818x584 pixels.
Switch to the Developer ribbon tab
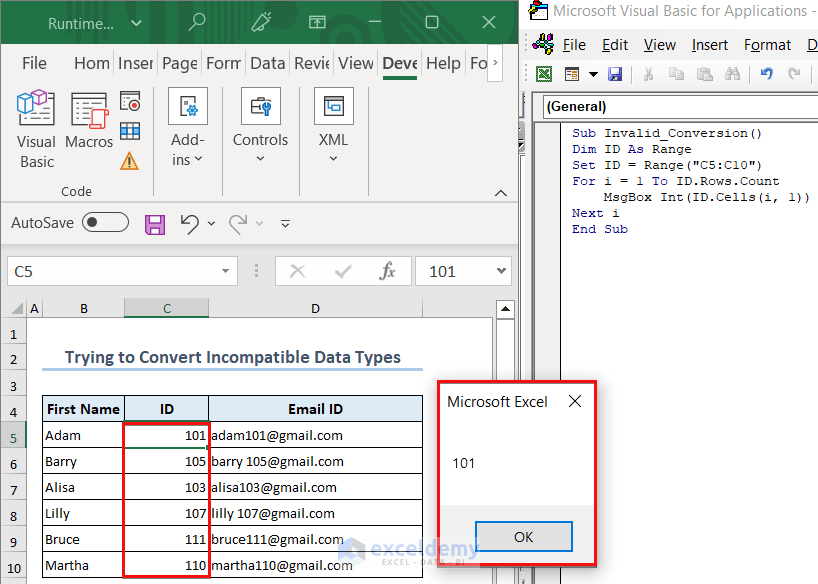coord(399,62)
